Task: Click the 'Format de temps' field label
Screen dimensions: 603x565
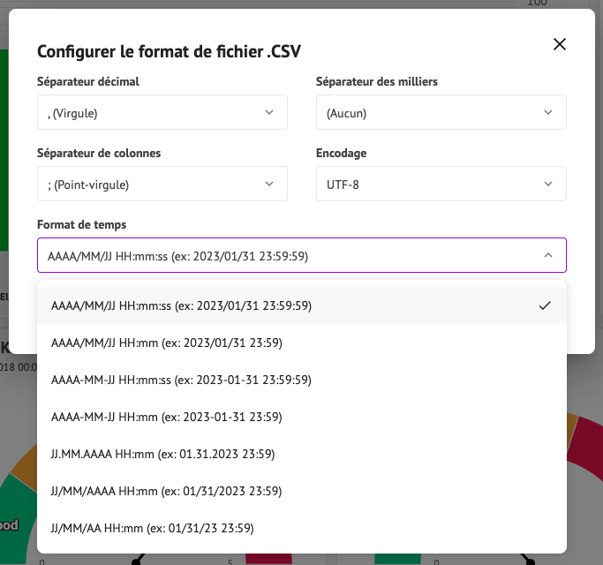Action: [x=82, y=225]
